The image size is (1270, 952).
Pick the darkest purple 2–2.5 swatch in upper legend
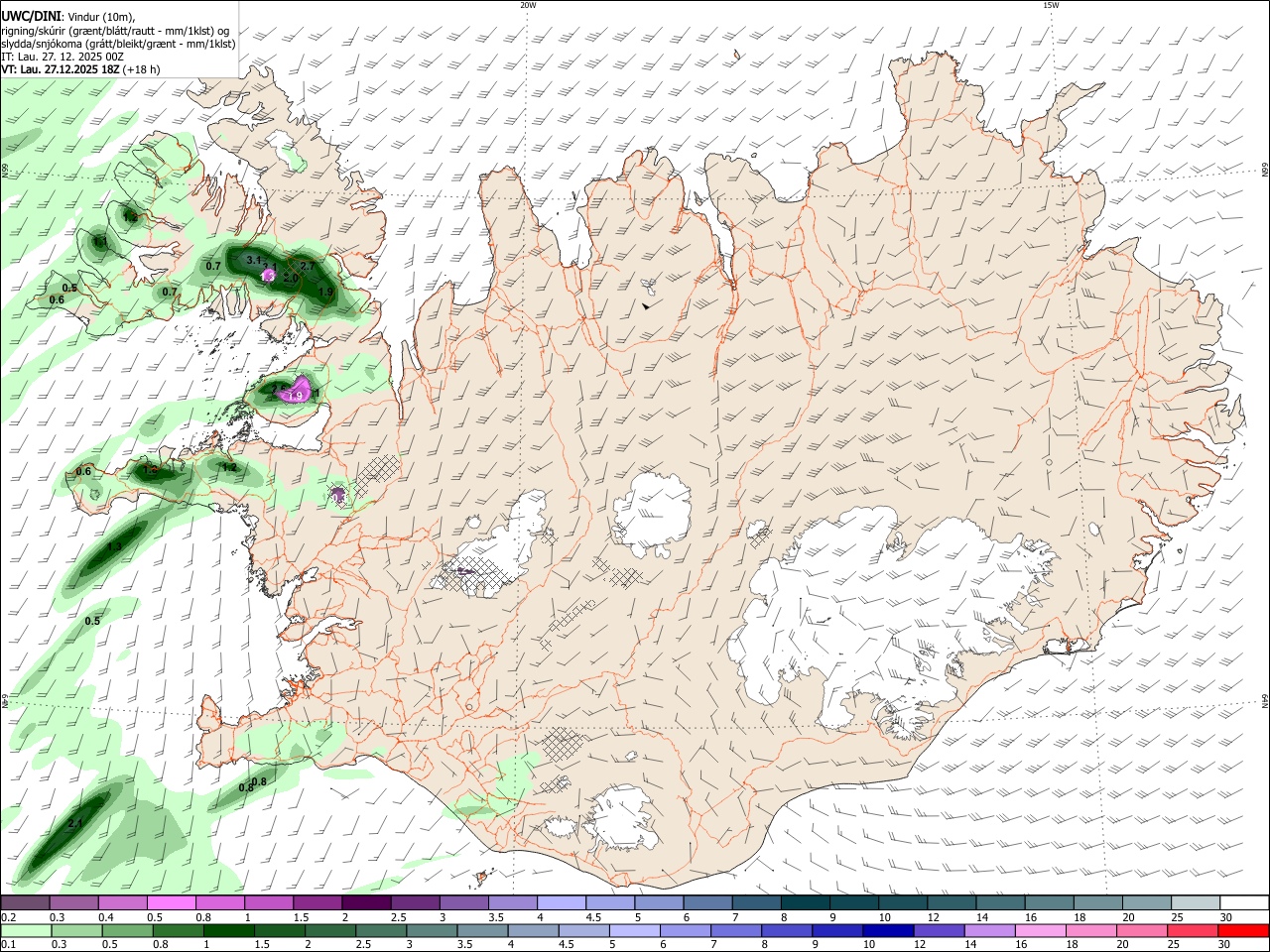(365, 902)
